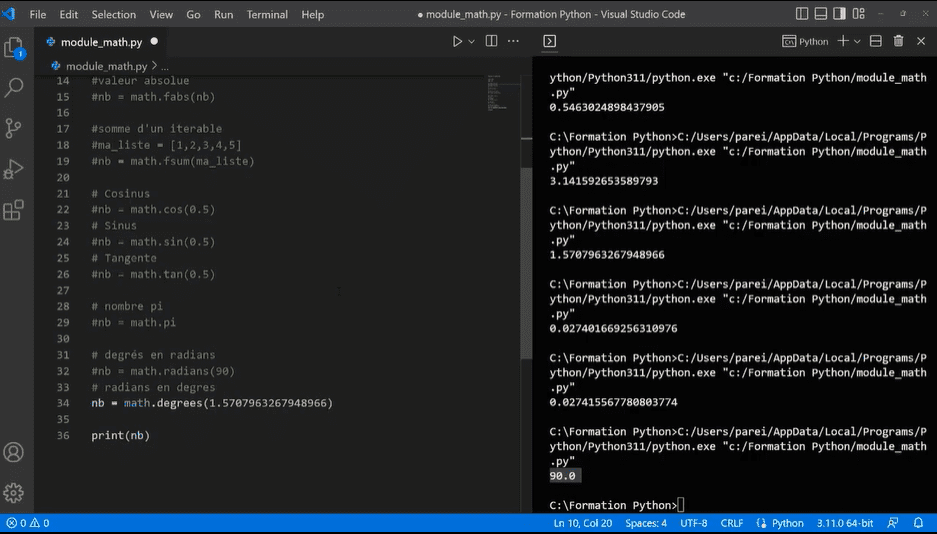Click the '# nombre pi' comment line
937x534 pixels.
(127, 306)
